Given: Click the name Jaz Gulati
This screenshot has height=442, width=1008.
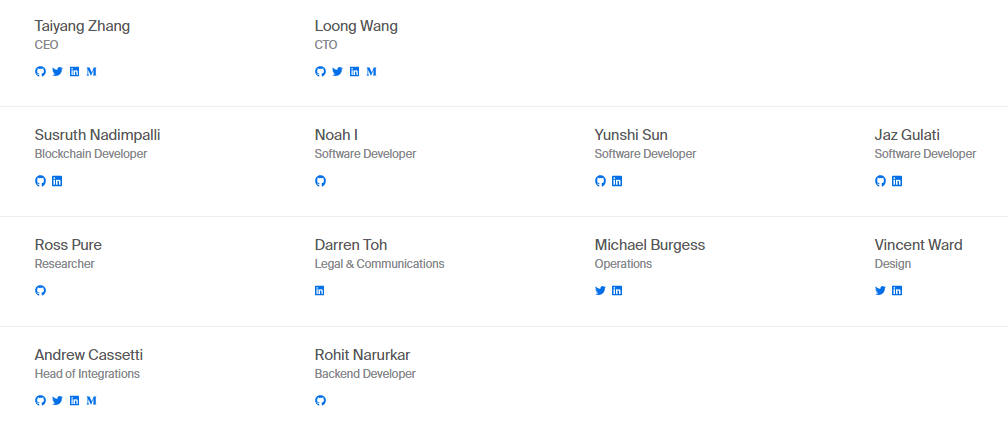Looking at the screenshot, I should (x=907, y=135).
